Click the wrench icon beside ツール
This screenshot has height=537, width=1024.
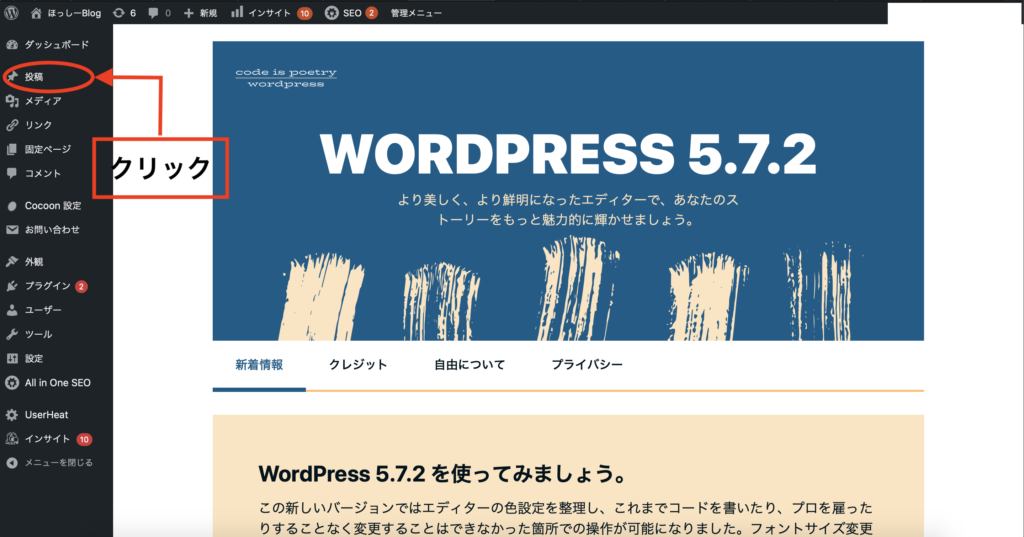point(12,334)
